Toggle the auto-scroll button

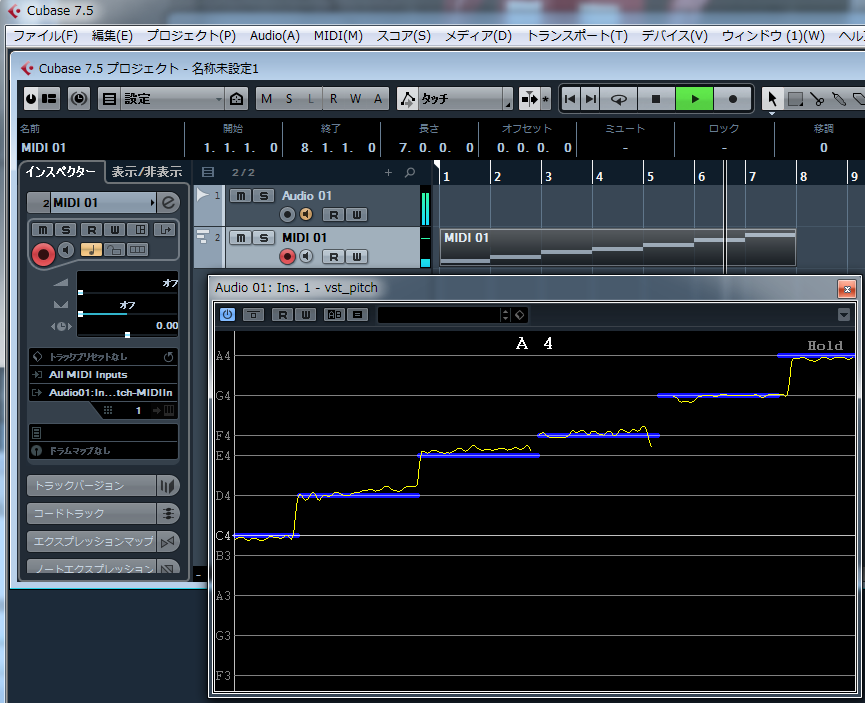[529, 99]
